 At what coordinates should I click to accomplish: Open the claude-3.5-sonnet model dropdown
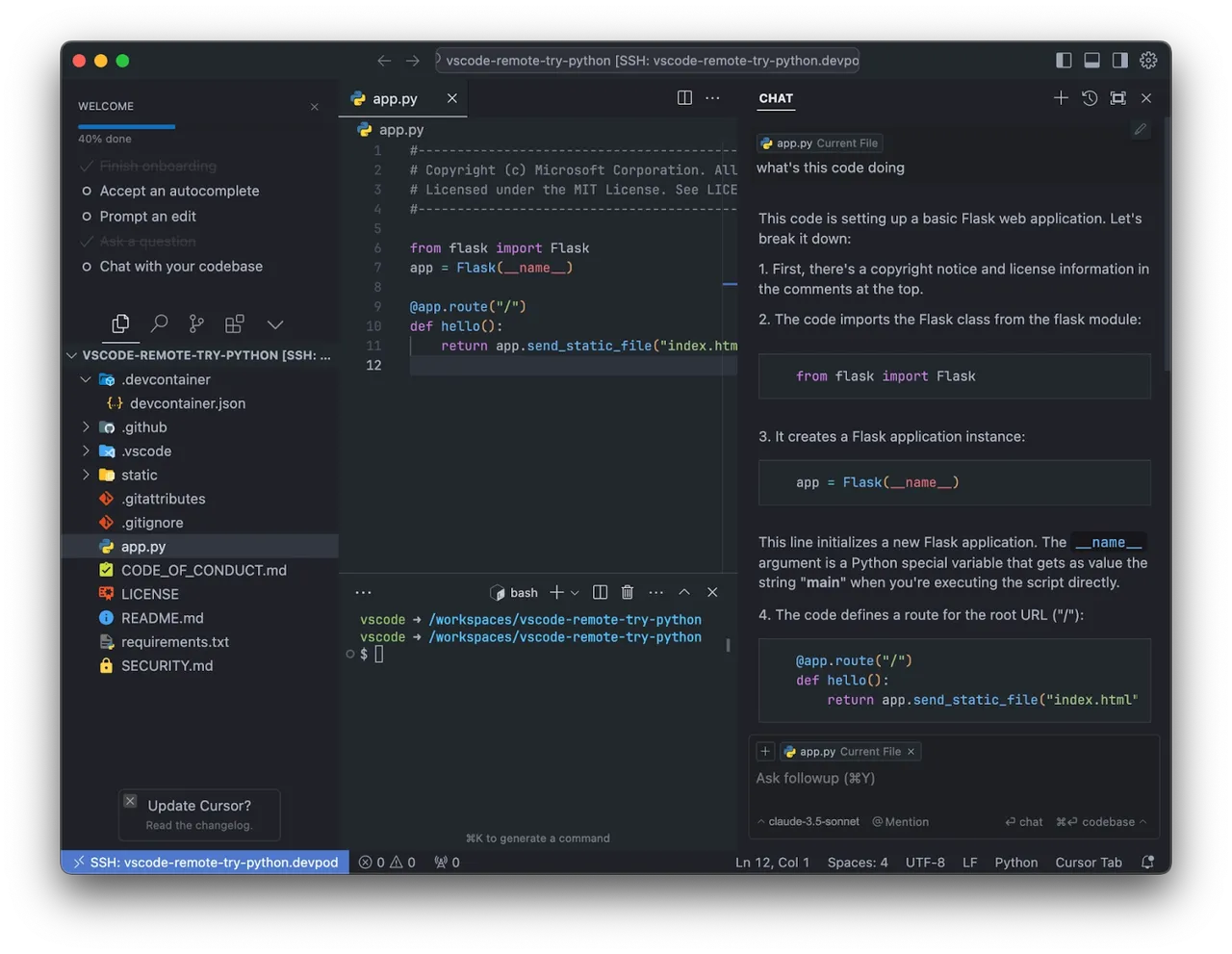(808, 822)
